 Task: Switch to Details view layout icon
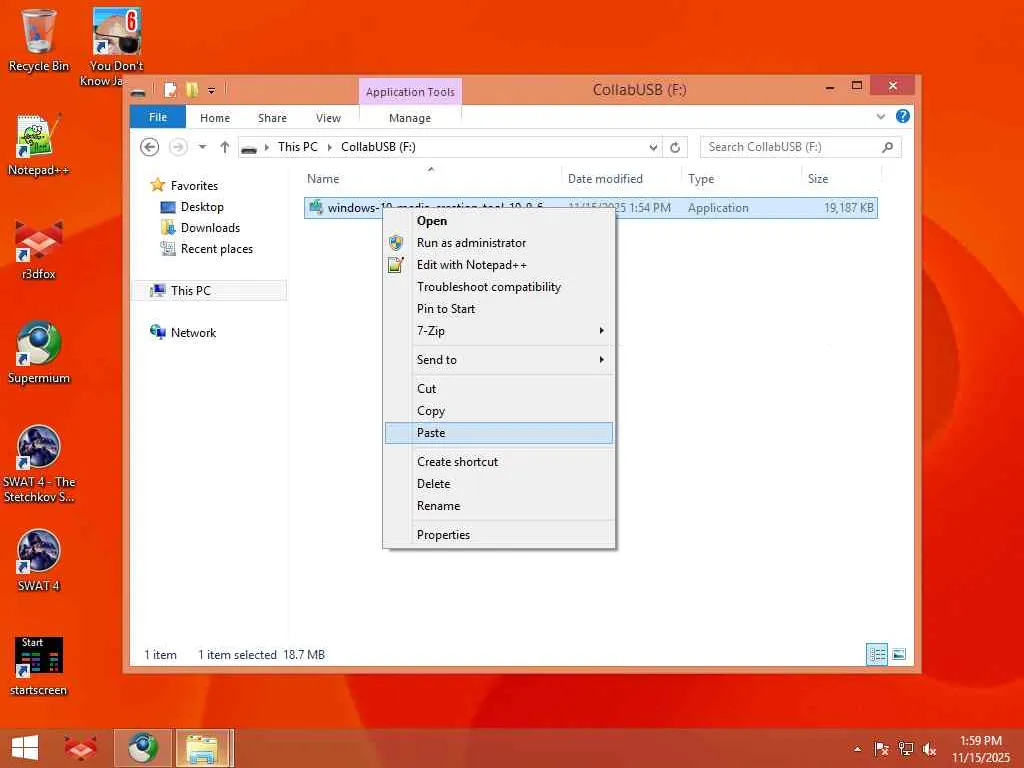[x=876, y=654]
